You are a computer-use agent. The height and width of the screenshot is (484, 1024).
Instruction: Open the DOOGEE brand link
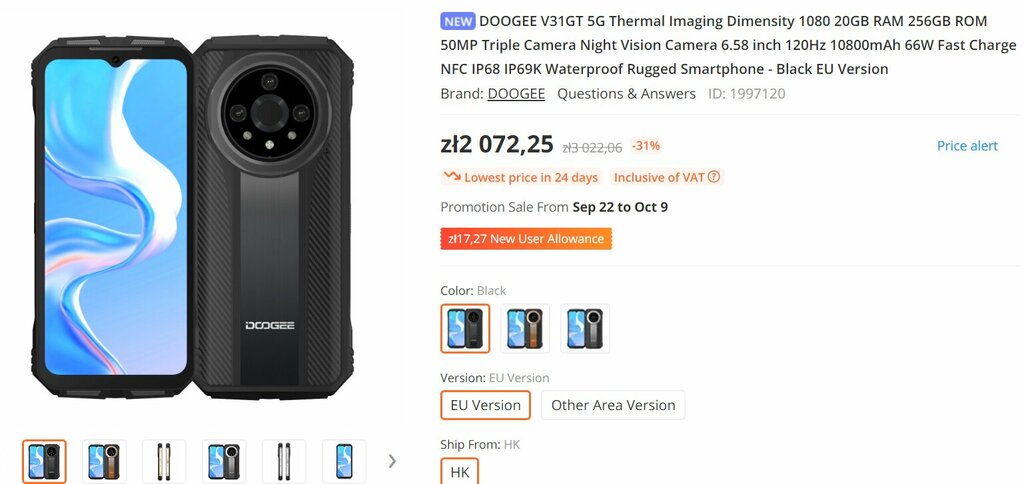pyautogui.click(x=516, y=93)
